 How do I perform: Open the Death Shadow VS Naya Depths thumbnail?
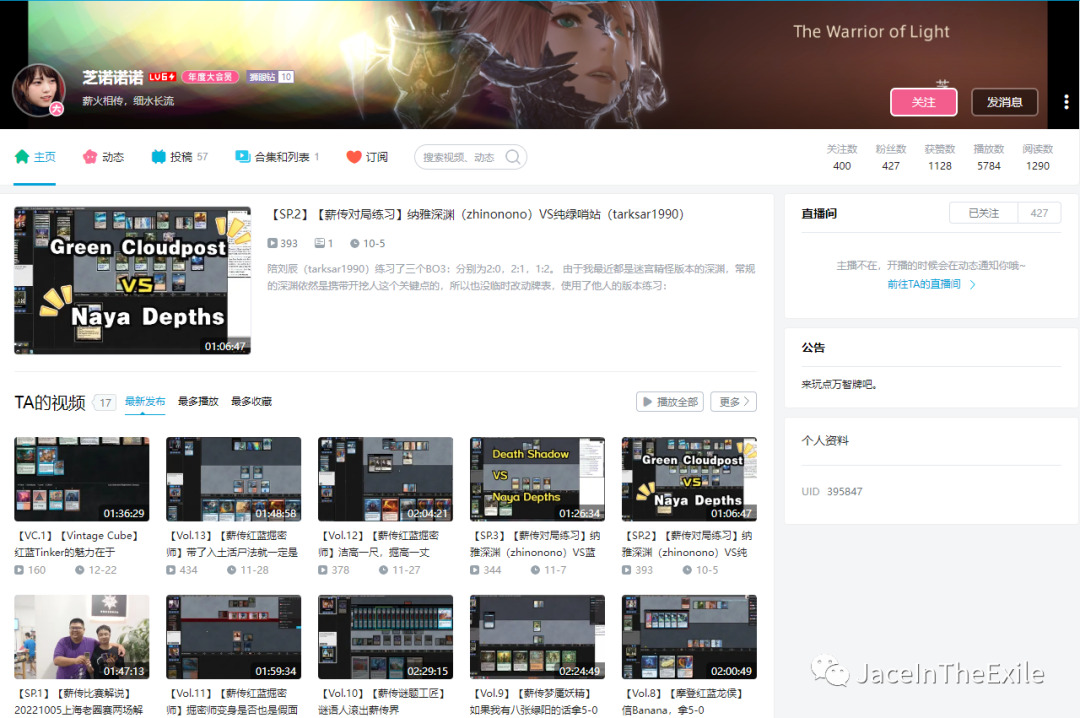537,479
